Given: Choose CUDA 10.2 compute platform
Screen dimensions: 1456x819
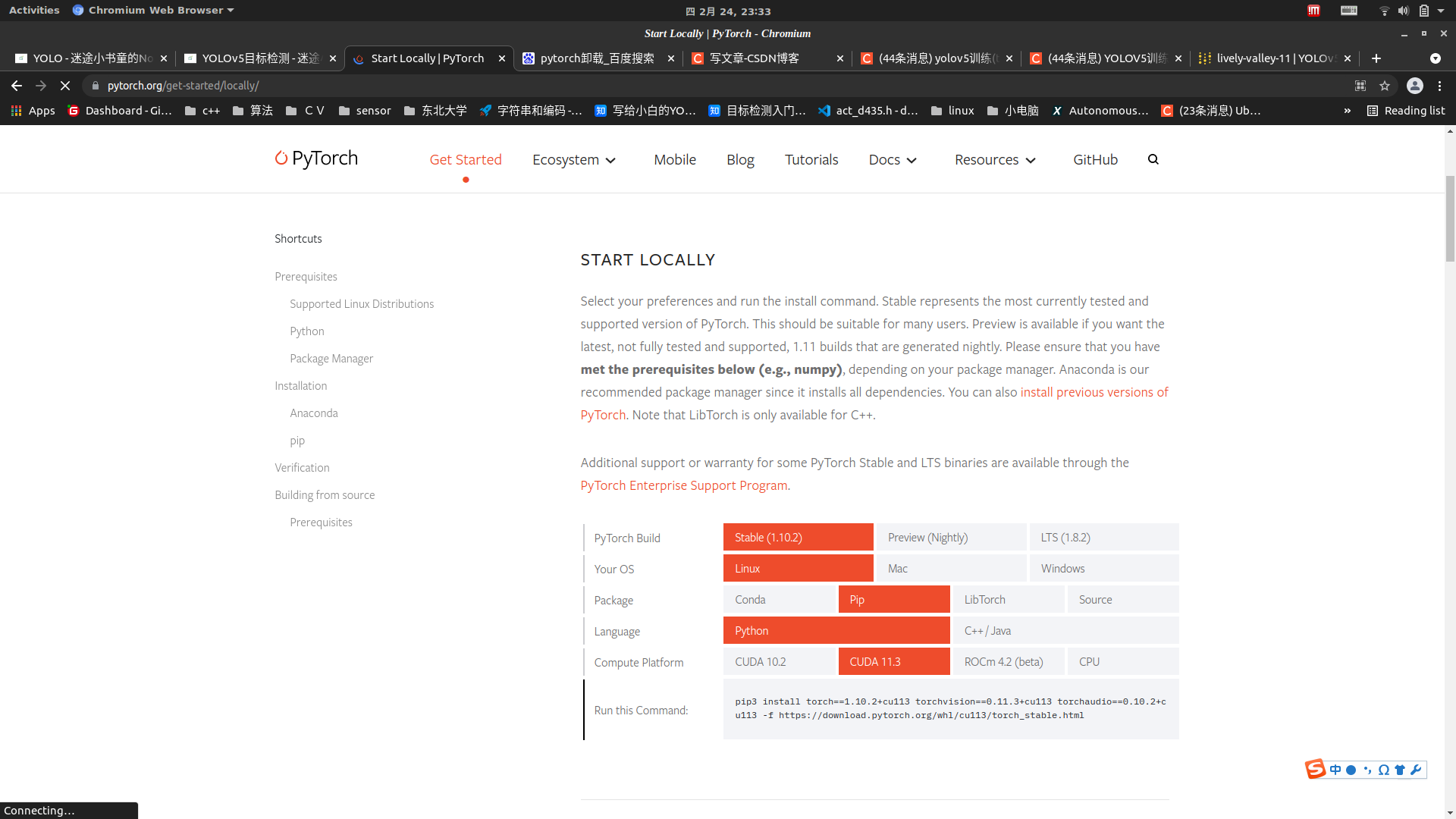Looking at the screenshot, I should 779,661.
